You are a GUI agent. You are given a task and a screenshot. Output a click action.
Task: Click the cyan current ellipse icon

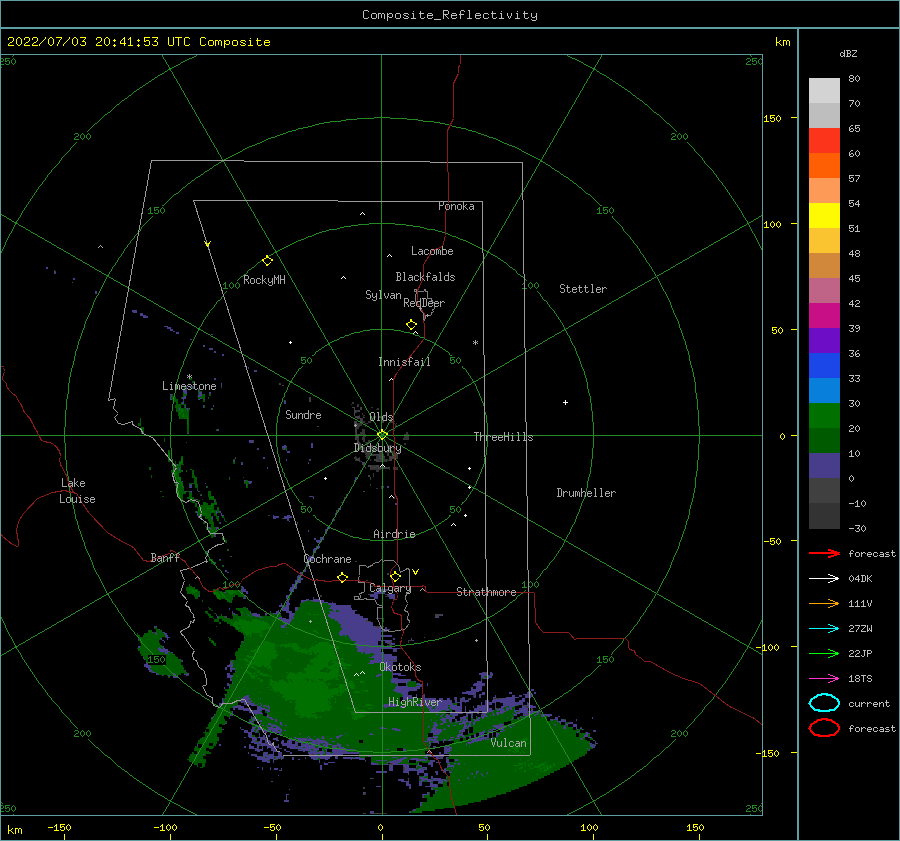coord(824,703)
